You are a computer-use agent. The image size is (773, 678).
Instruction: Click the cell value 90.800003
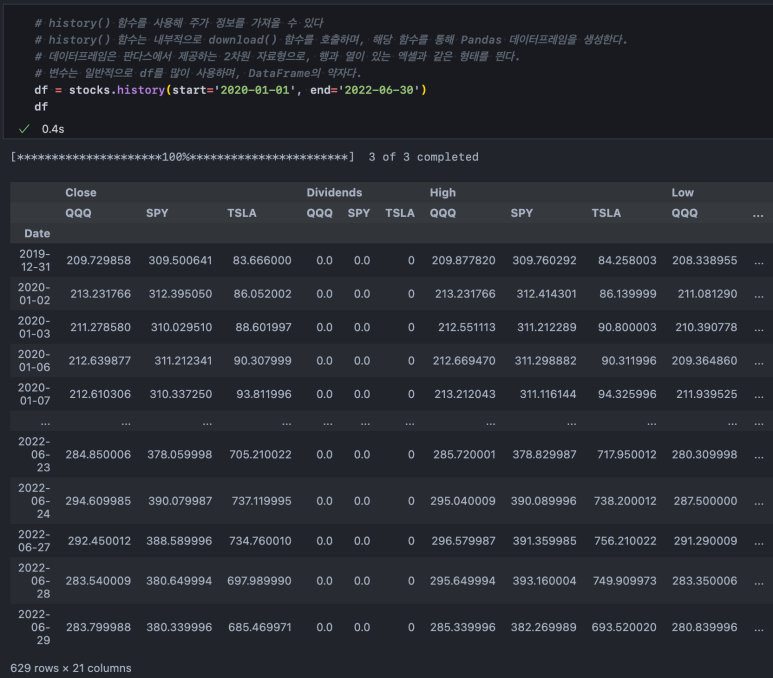tap(627, 327)
